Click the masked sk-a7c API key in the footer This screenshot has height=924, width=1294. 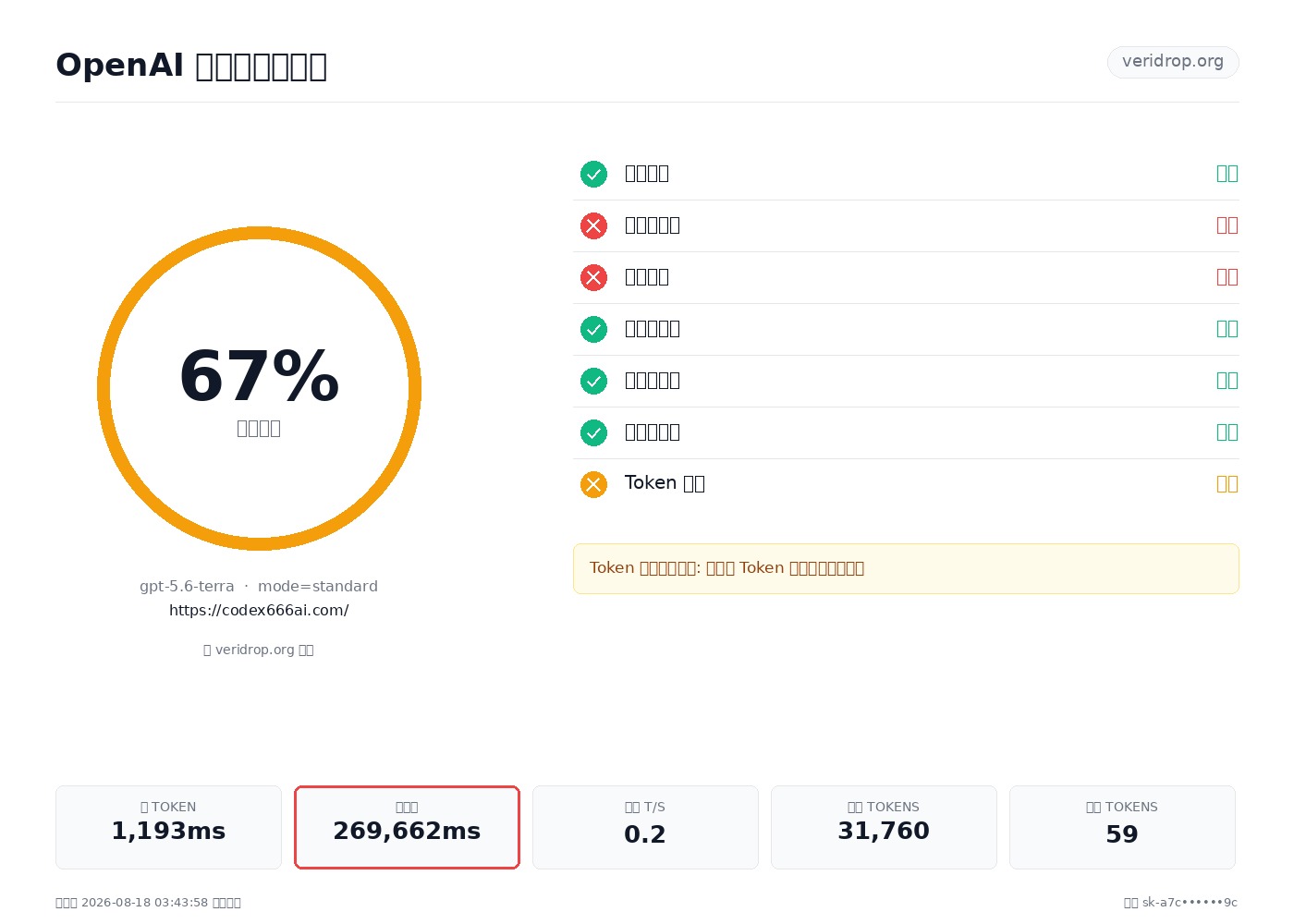click(1190, 903)
